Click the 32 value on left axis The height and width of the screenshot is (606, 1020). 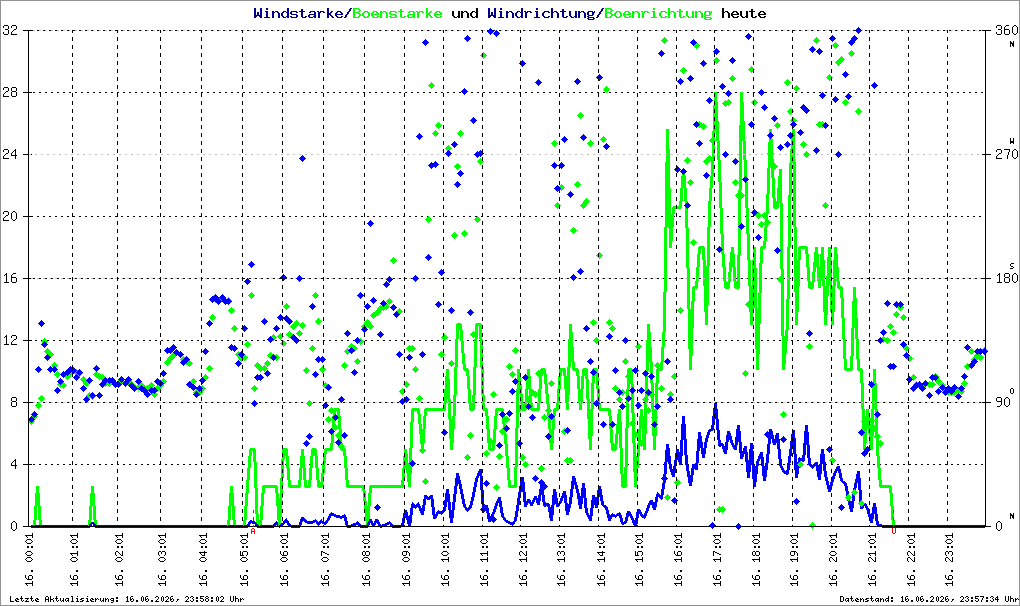point(10,31)
